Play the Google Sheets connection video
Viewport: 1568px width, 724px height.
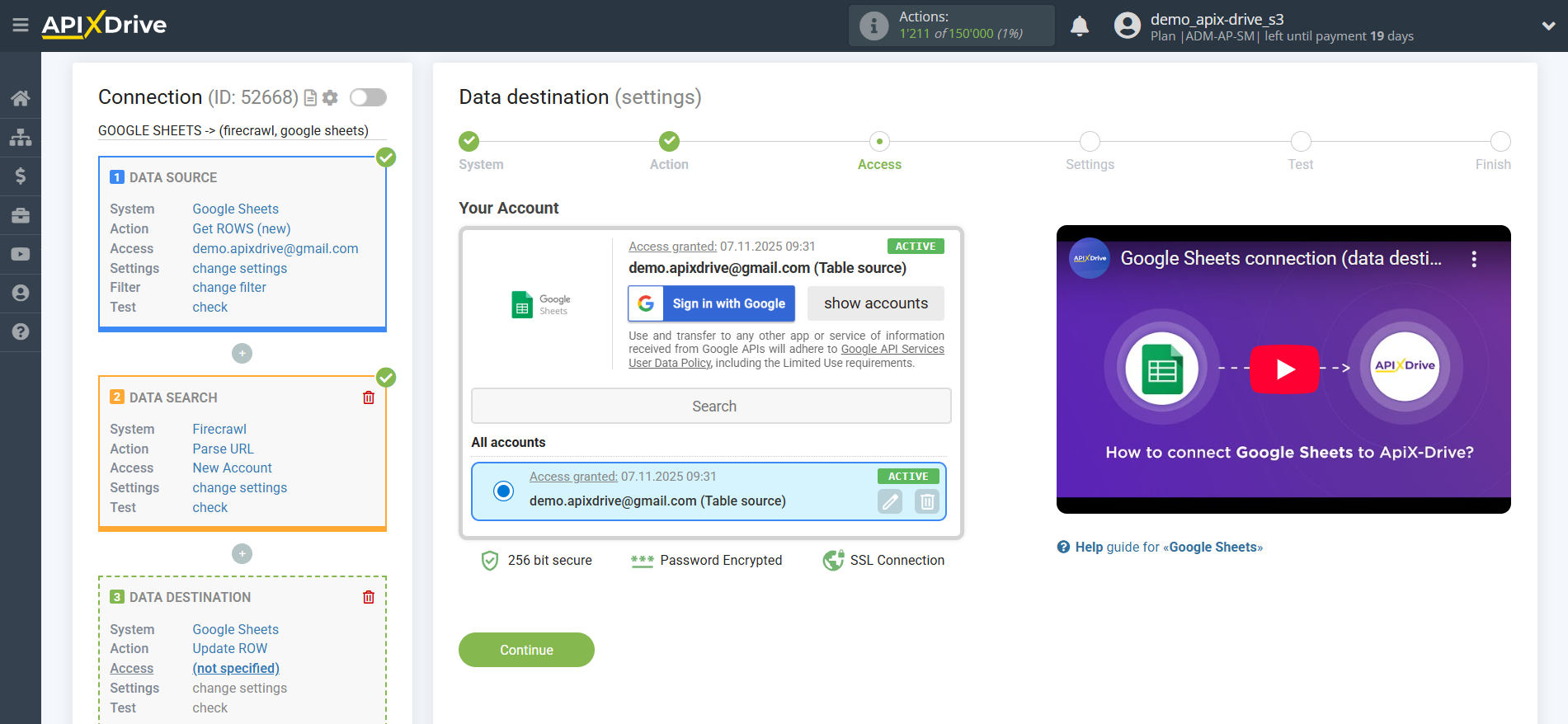1284,369
